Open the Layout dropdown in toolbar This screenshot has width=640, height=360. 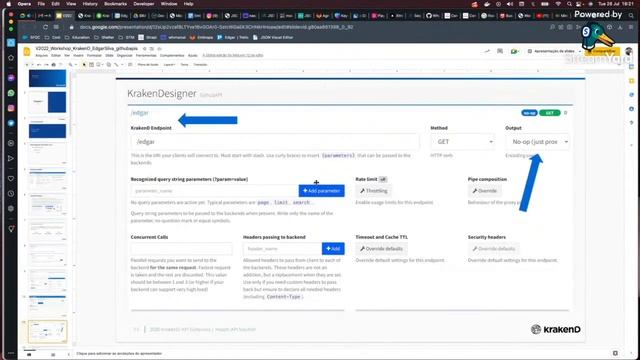[169, 64]
